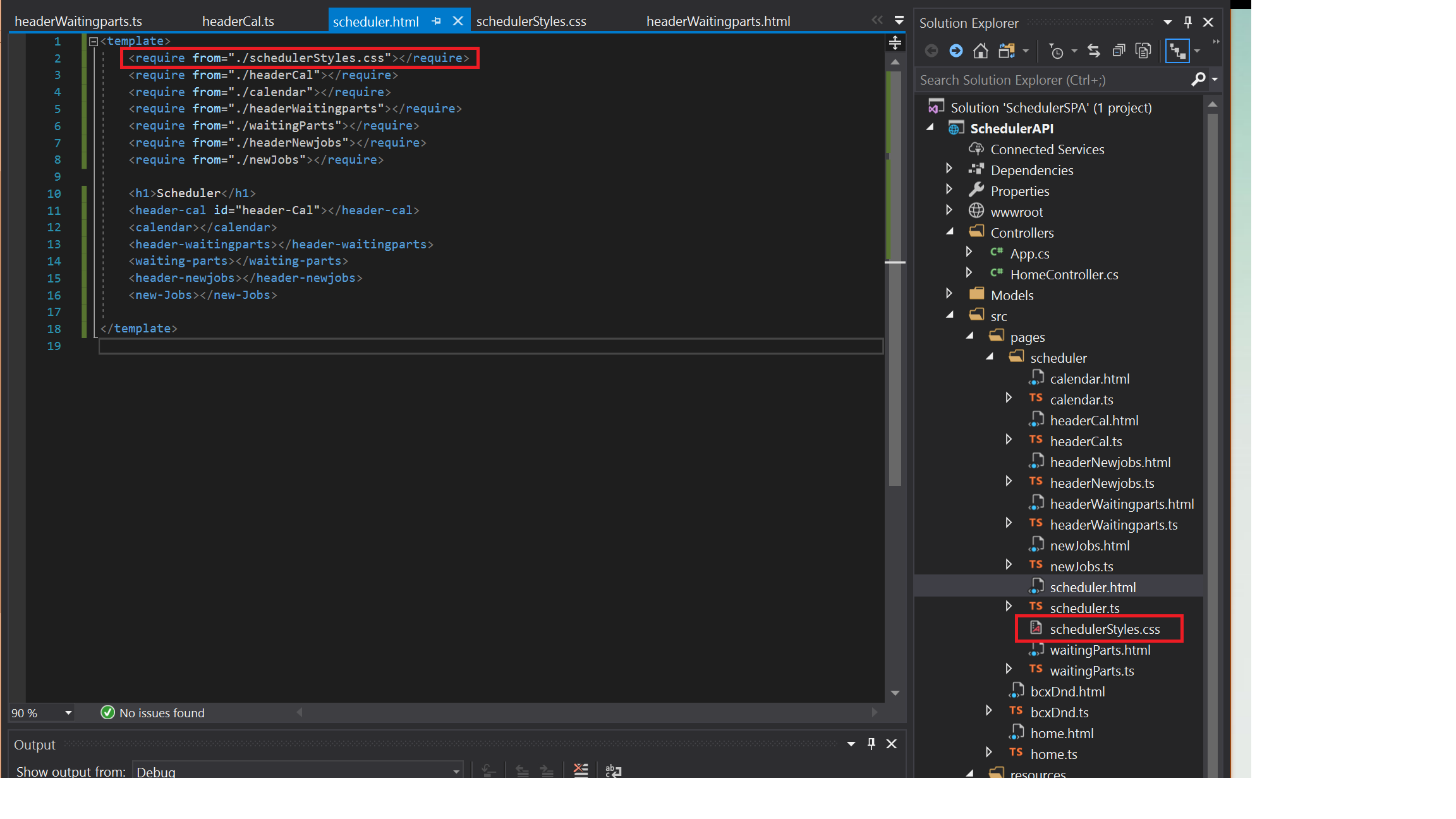1456x819 pixels.
Task: Click the scroll tabs left chevron icon
Action: (877, 20)
